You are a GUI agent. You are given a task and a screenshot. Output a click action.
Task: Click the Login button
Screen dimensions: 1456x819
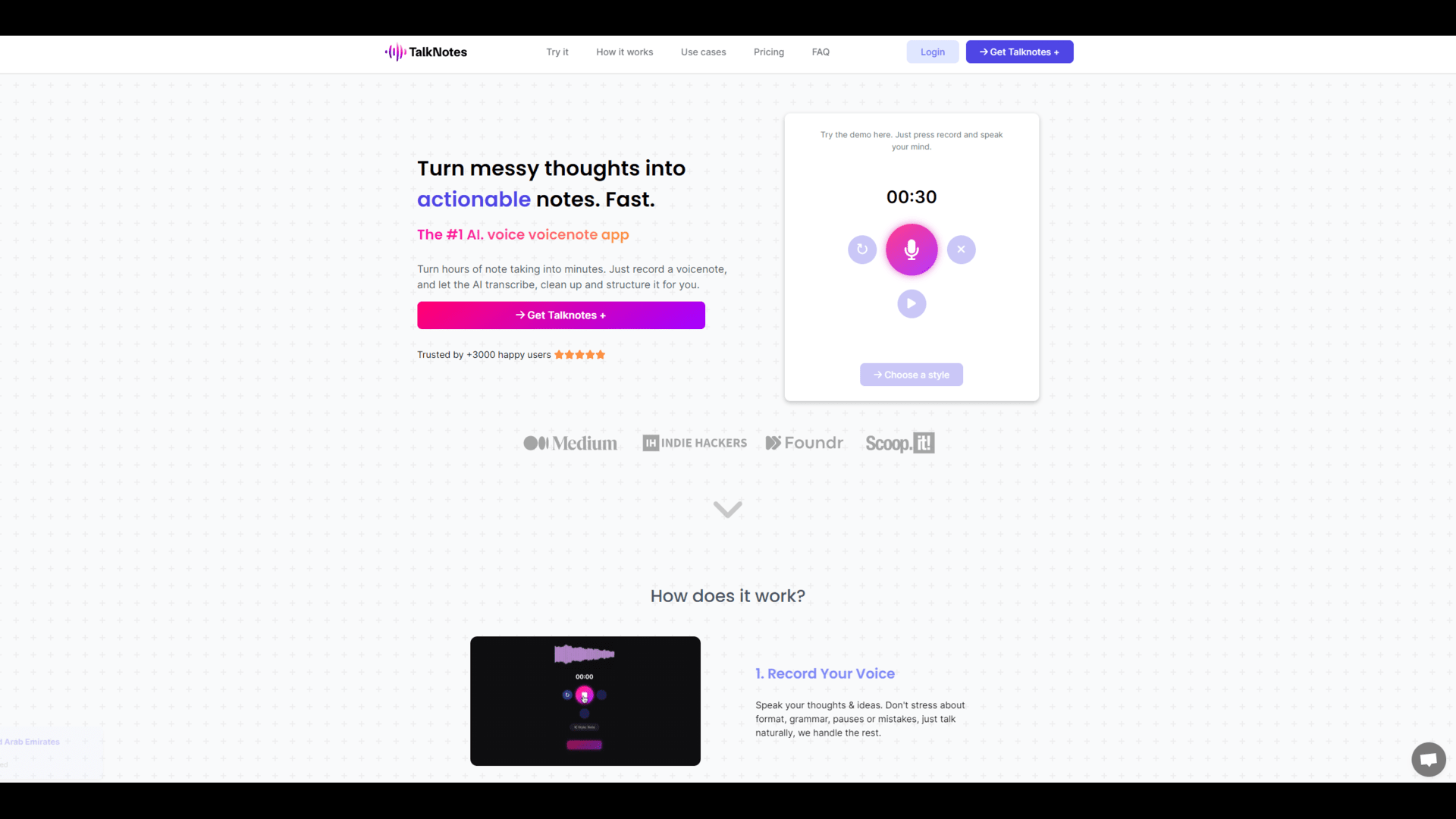click(933, 52)
